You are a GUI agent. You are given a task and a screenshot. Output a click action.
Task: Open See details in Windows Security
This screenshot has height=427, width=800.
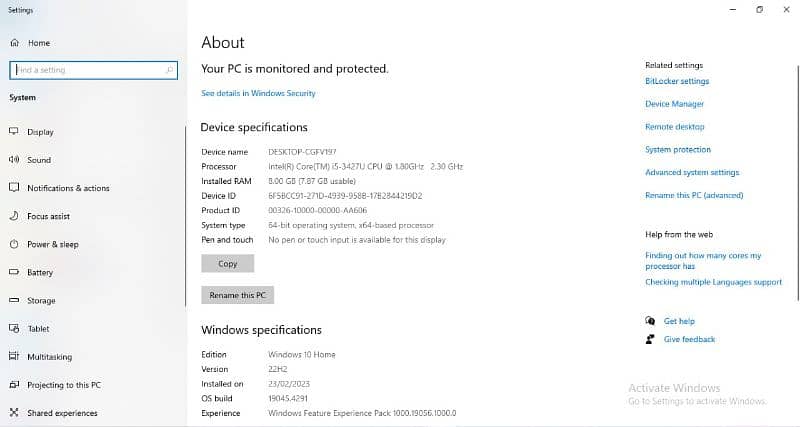point(258,93)
